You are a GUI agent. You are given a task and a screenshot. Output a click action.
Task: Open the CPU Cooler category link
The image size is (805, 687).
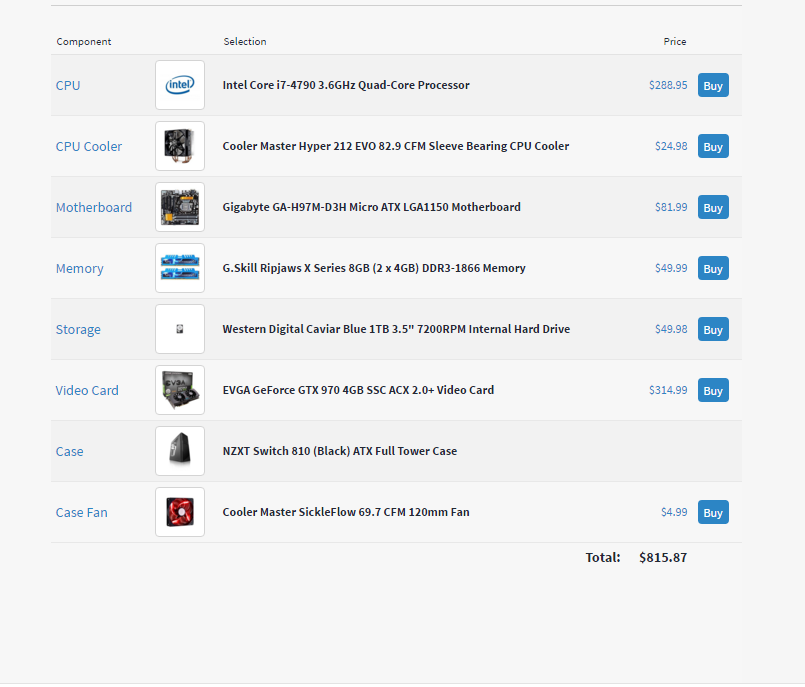tap(89, 146)
